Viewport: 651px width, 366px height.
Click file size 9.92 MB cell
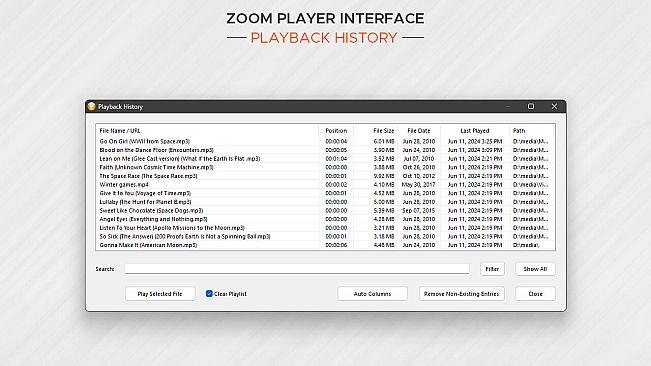(x=384, y=176)
